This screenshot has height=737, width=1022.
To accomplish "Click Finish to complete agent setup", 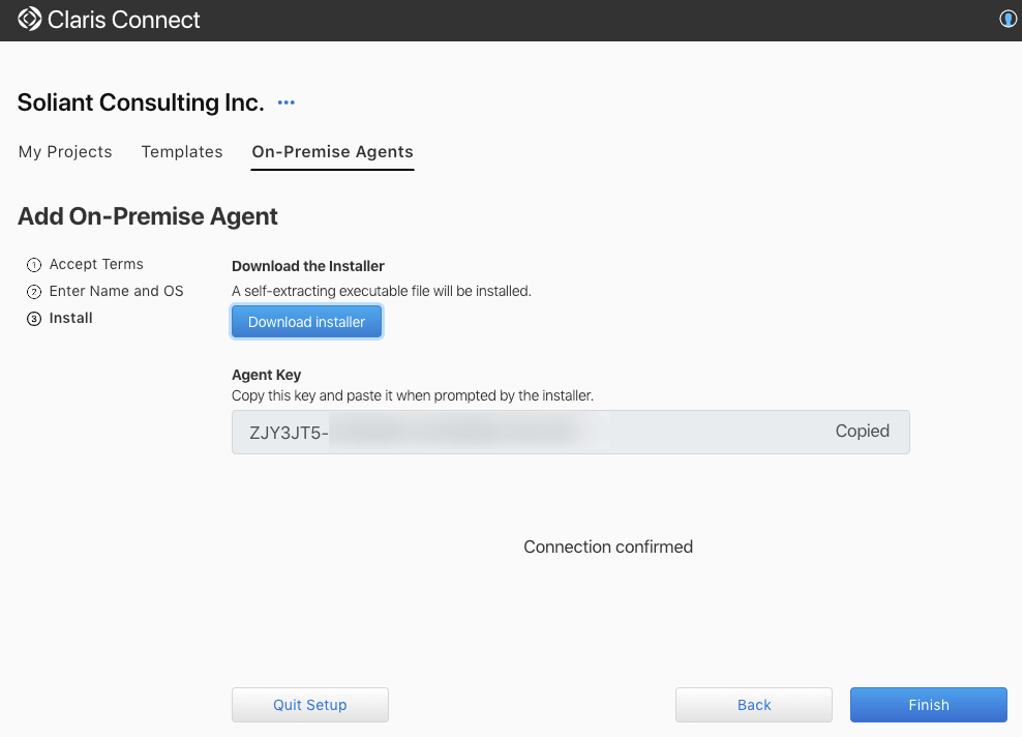I will [928, 704].
